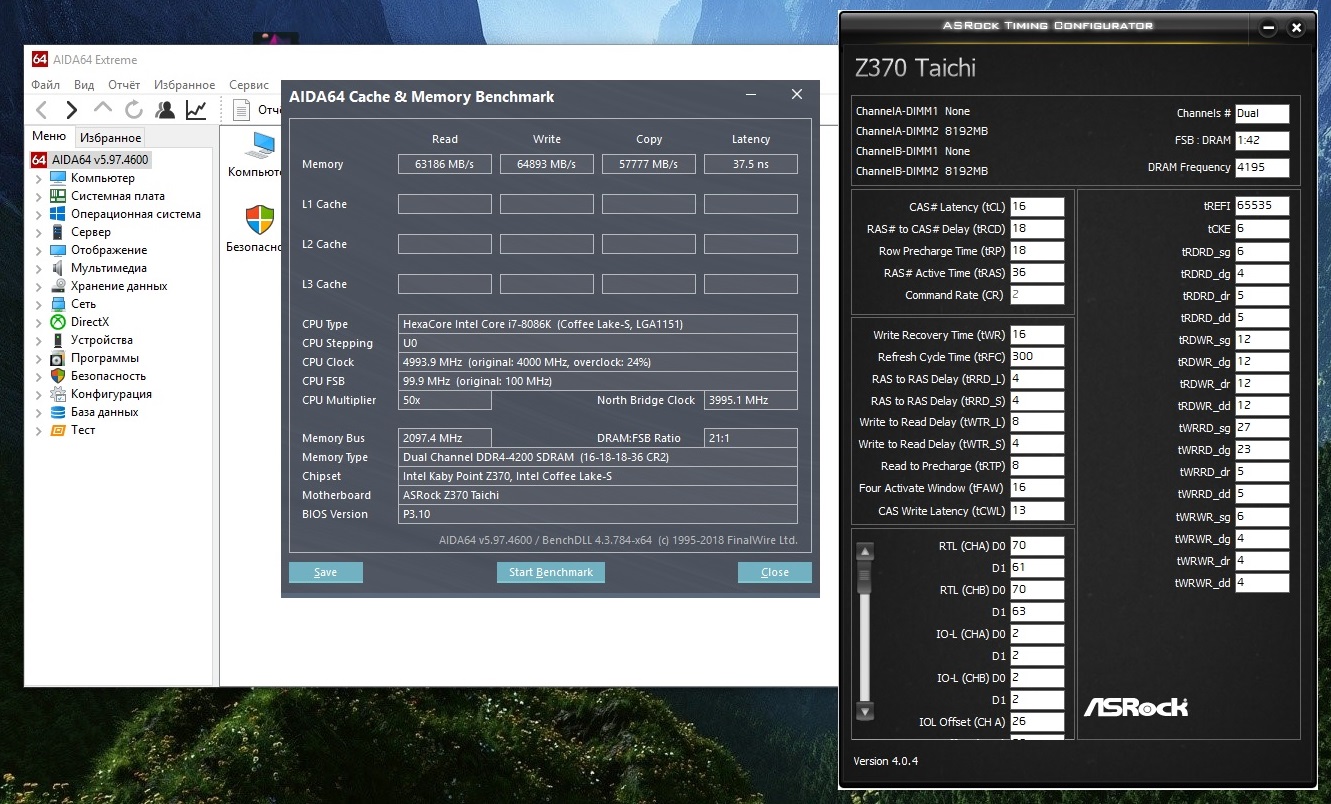Click the Хранение данных storage icon
The width and height of the screenshot is (1331, 804).
[58, 286]
